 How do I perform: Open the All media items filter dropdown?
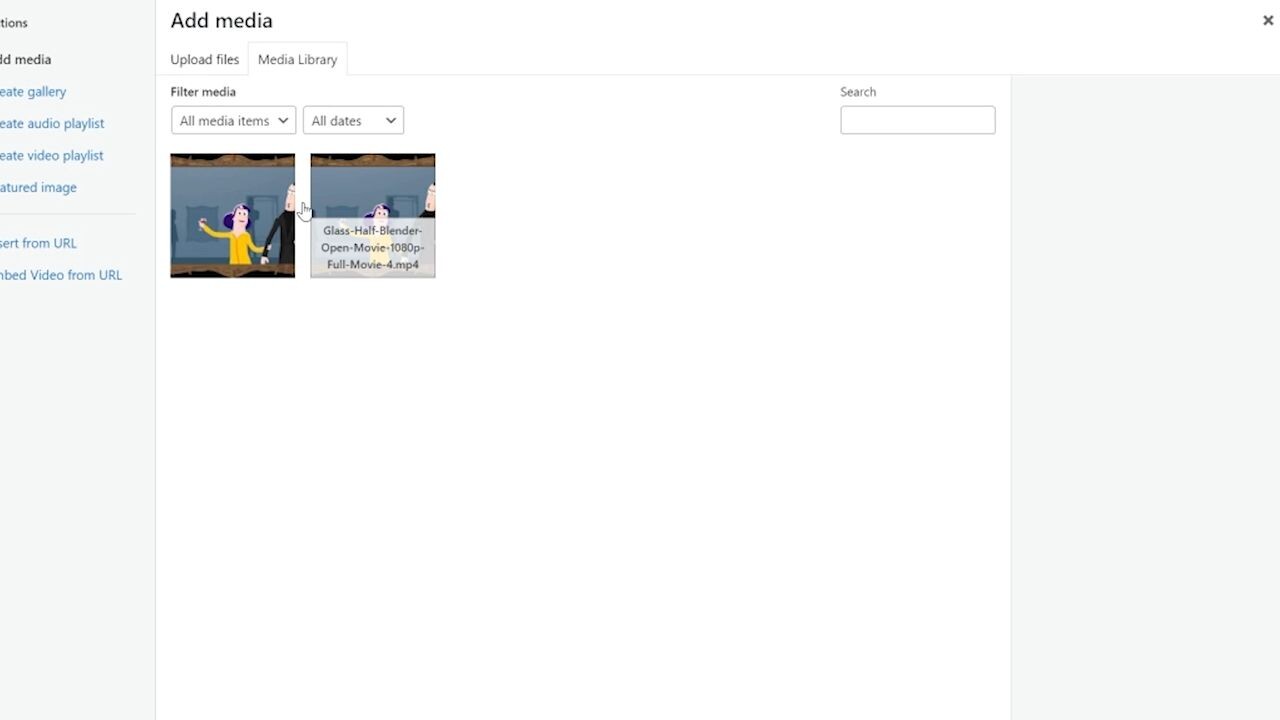pos(232,120)
